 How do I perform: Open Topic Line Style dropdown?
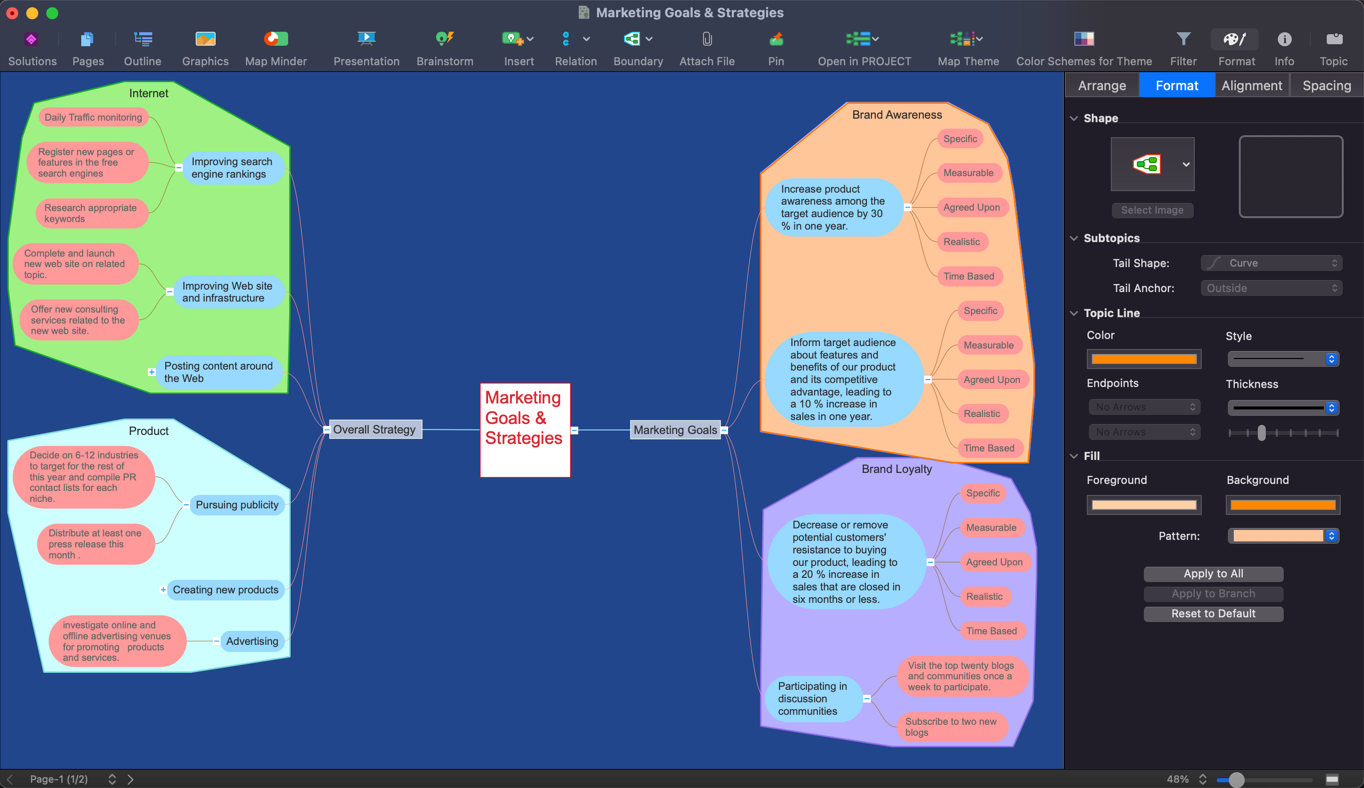[1283, 359]
